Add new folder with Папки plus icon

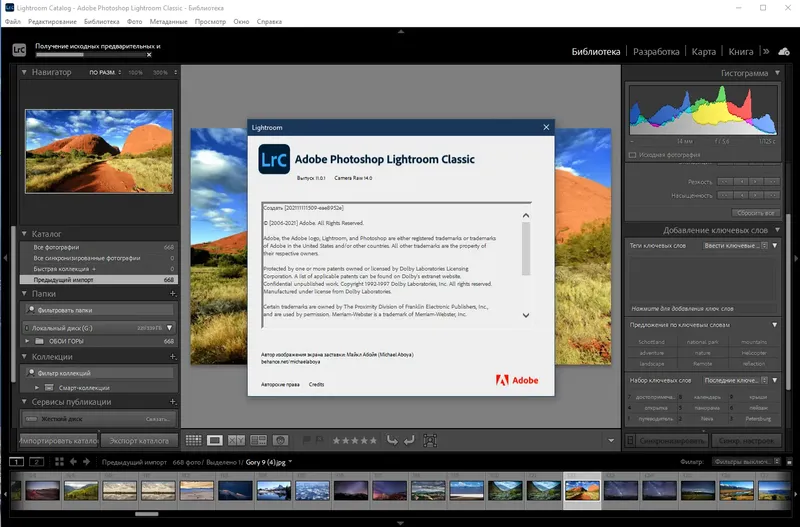pos(172,294)
